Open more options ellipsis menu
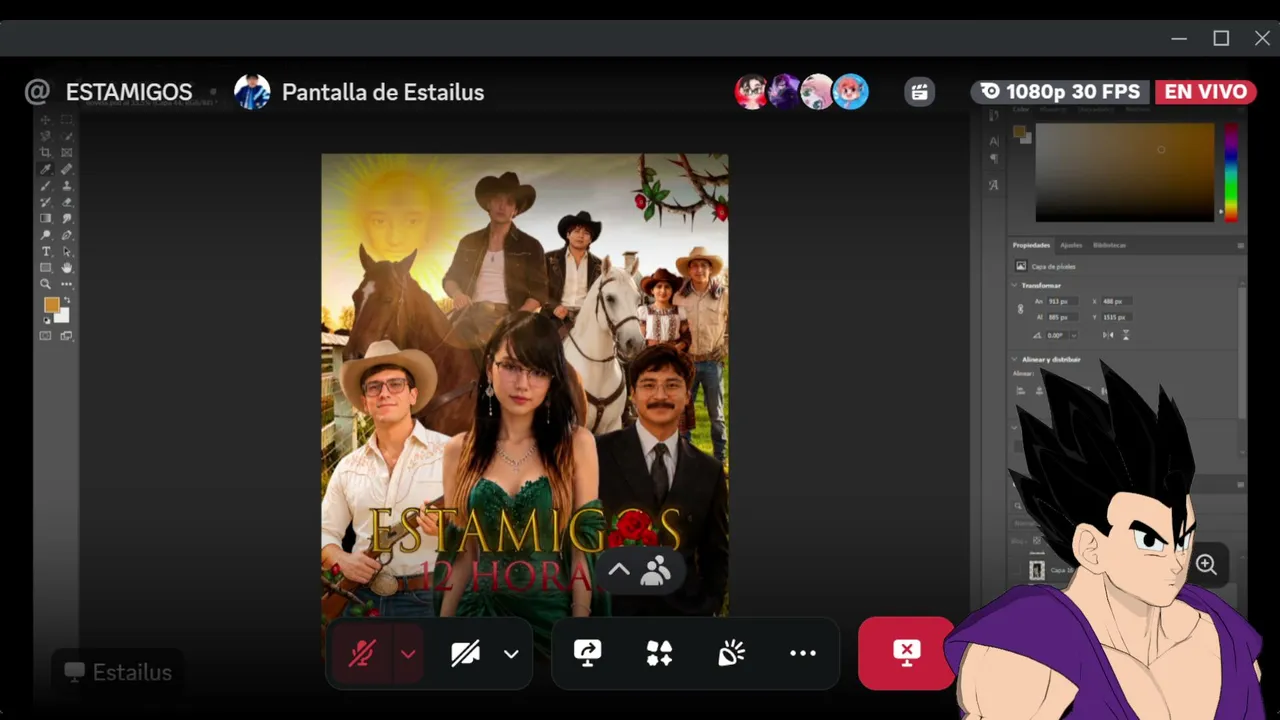 (x=803, y=653)
